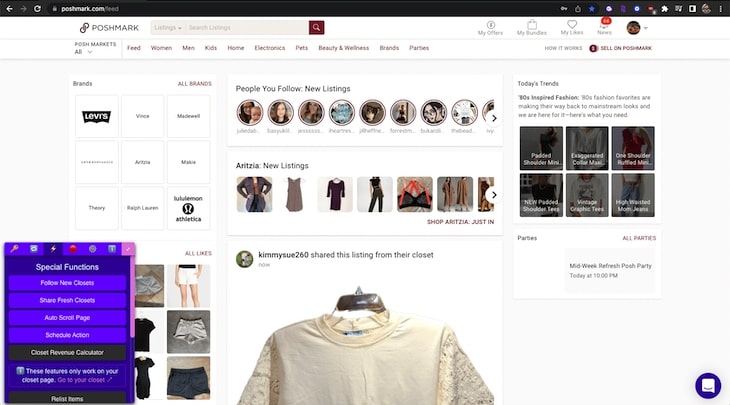This screenshot has height=405, width=730.
Task: Click the red search magnifier button
Action: click(x=316, y=27)
